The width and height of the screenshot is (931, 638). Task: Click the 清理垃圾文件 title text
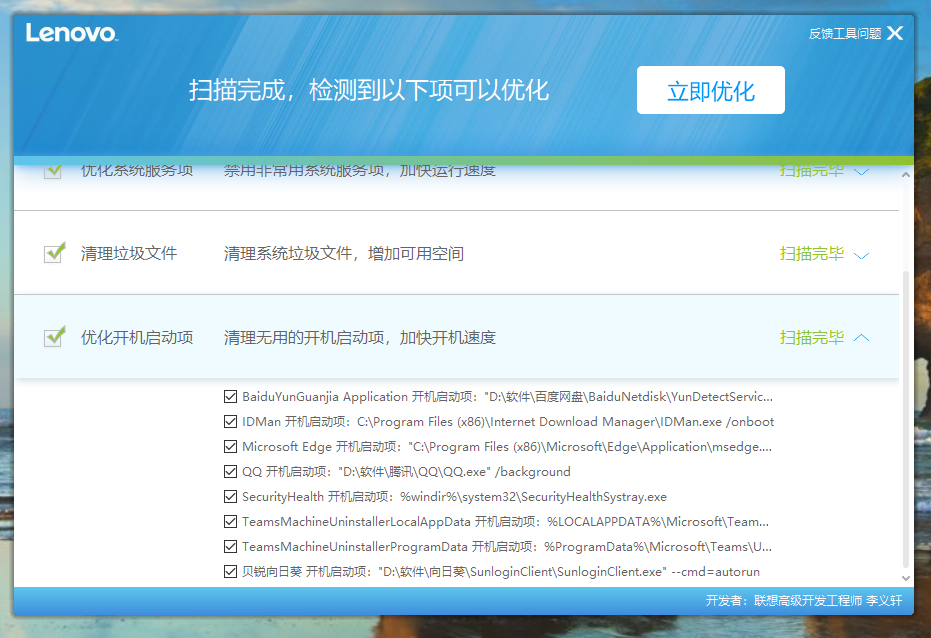tap(129, 253)
